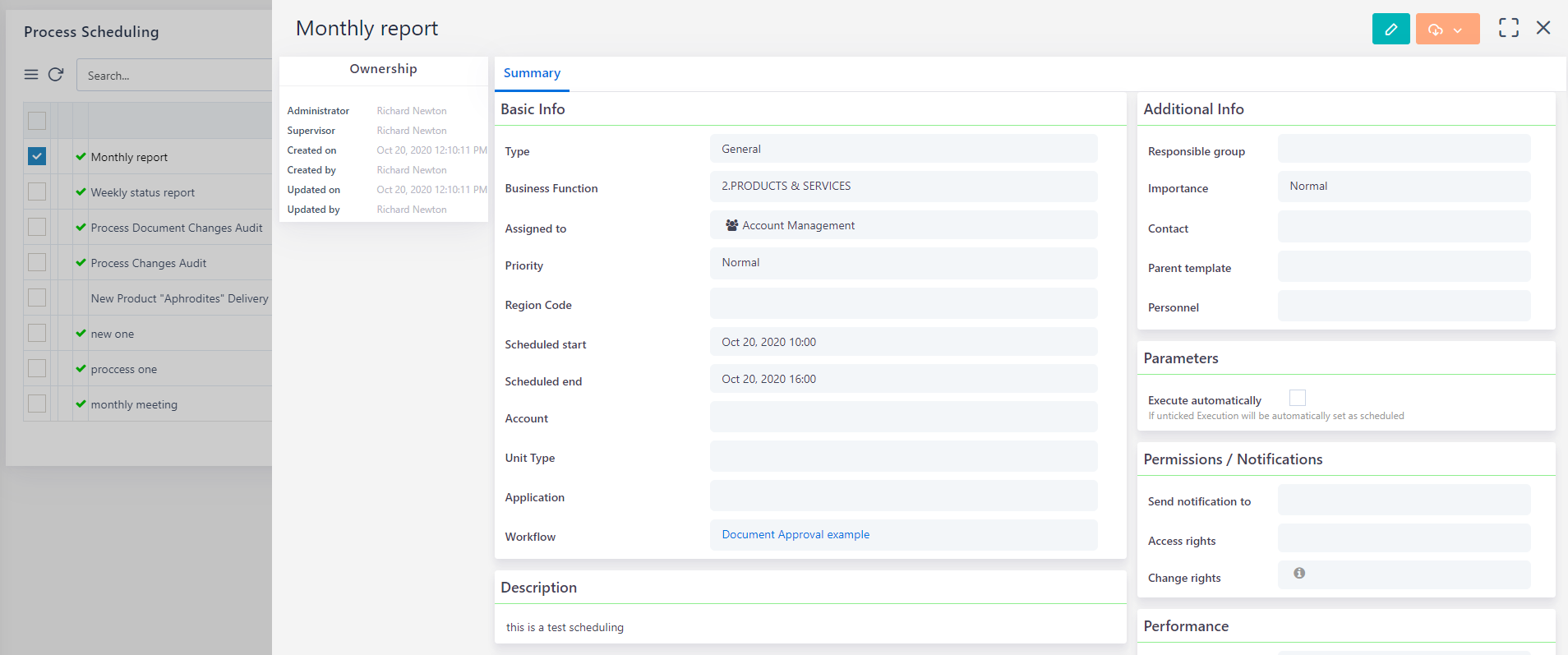Click the Administrator value Richard Newton
Image resolution: width=1568 pixels, height=655 pixels.
pyautogui.click(x=412, y=111)
